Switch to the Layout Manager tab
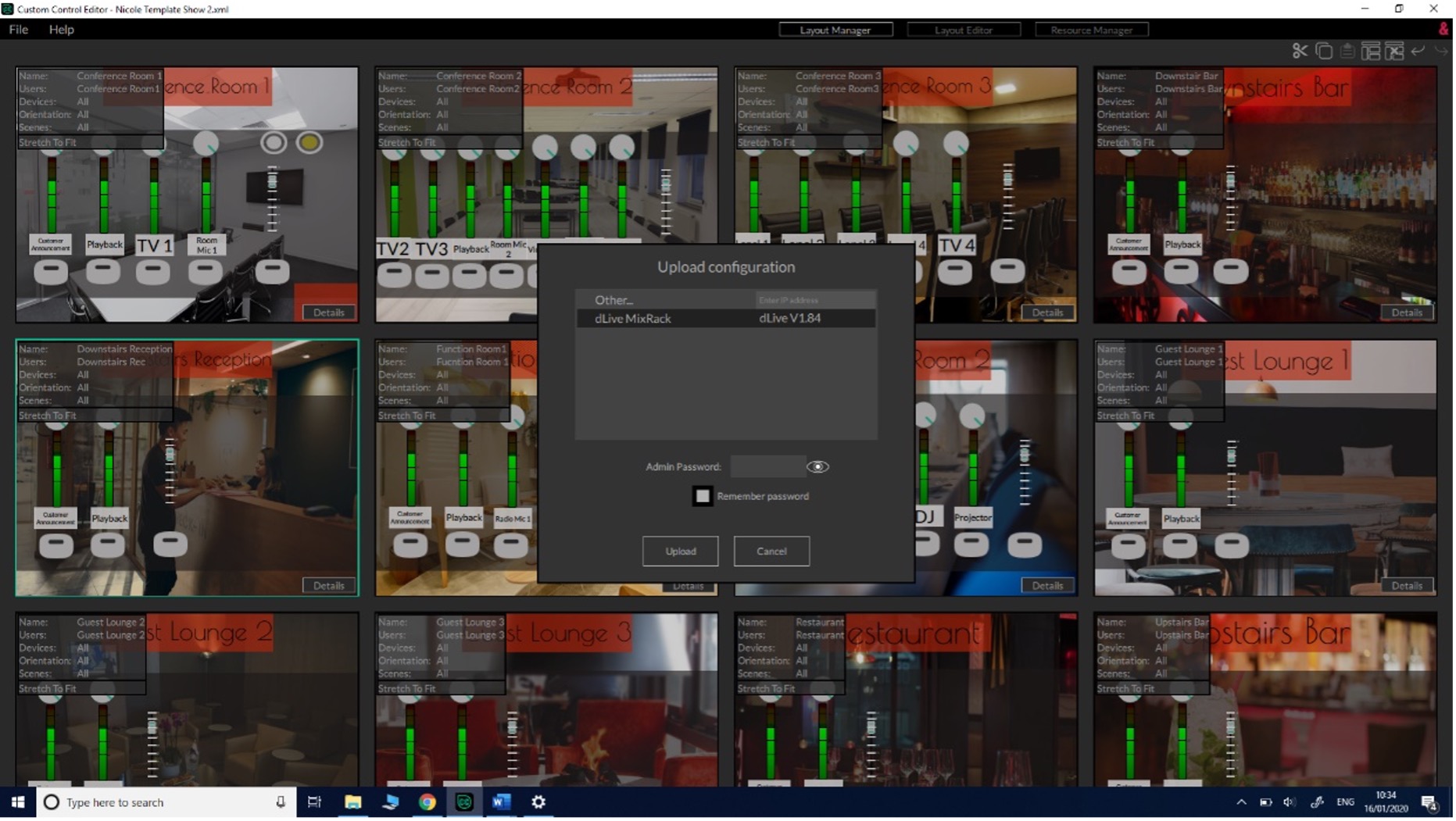The width and height of the screenshot is (1456, 821). [837, 30]
